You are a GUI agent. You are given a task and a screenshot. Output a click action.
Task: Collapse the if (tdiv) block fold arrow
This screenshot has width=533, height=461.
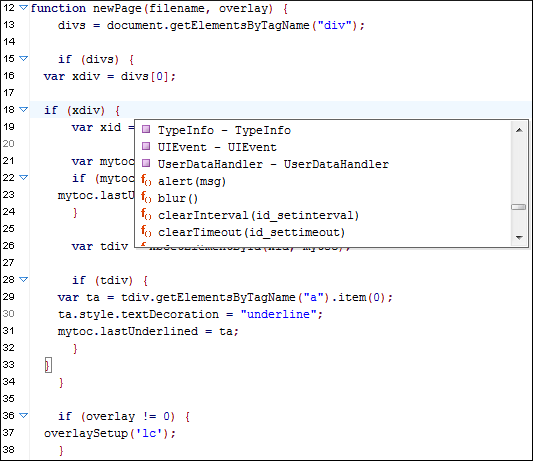tap(23, 279)
